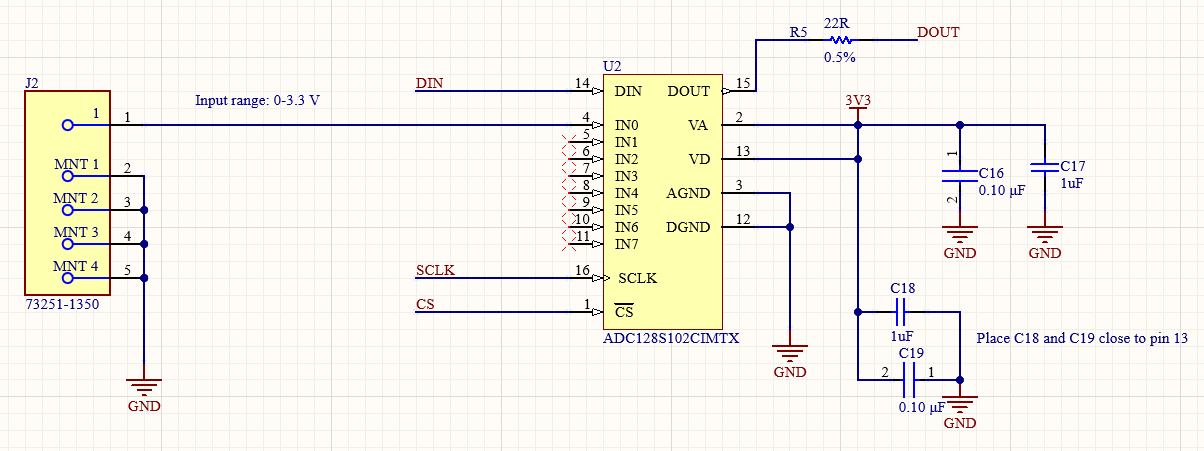Click the CS net label on the left
Image resolution: width=1204 pixels, height=451 pixels.
[424, 304]
